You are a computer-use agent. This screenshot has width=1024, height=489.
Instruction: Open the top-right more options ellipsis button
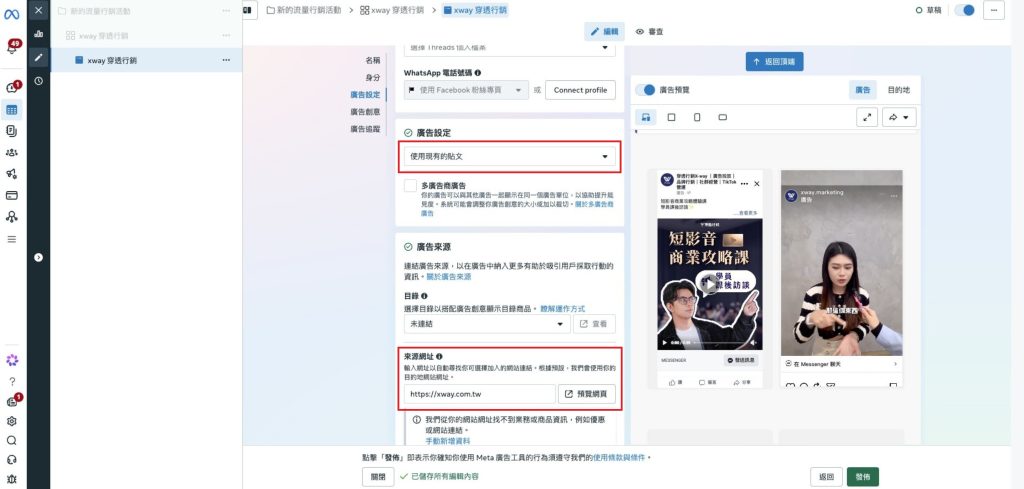[x=993, y=10]
